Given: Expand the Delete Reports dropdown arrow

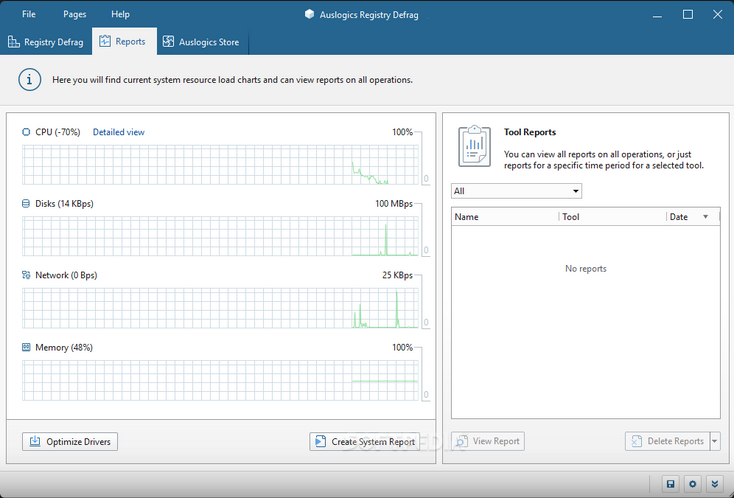Looking at the screenshot, I should (x=715, y=441).
